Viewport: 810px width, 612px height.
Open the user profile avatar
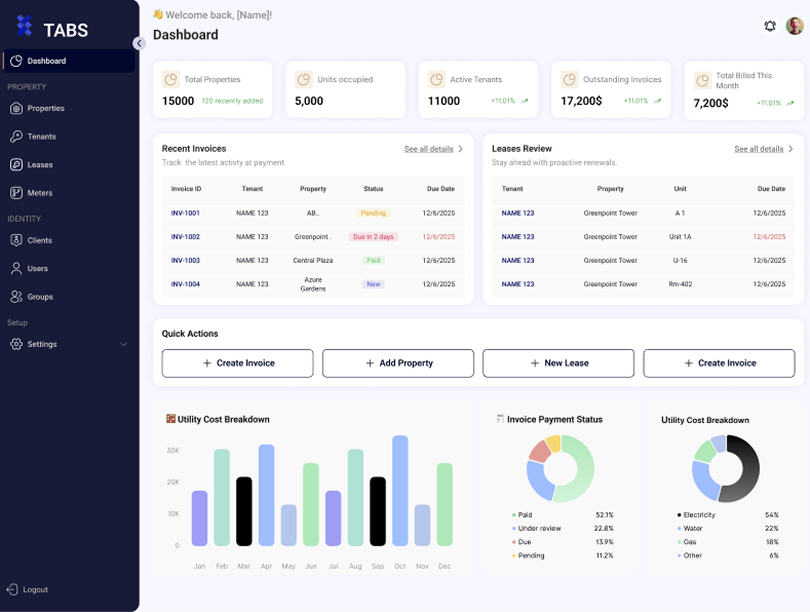tap(794, 26)
